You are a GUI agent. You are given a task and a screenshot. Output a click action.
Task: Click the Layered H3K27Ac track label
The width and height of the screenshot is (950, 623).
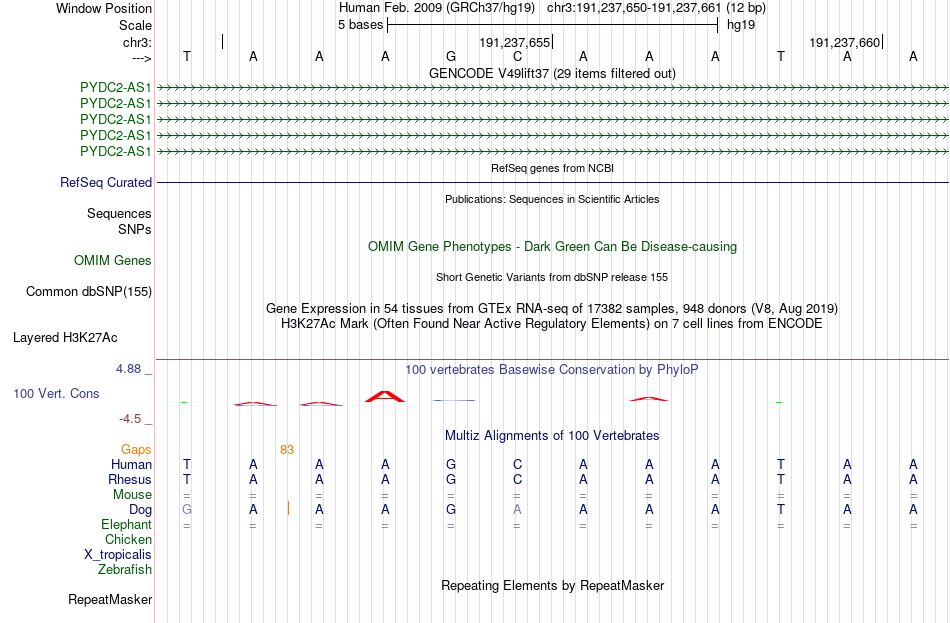[65, 338]
